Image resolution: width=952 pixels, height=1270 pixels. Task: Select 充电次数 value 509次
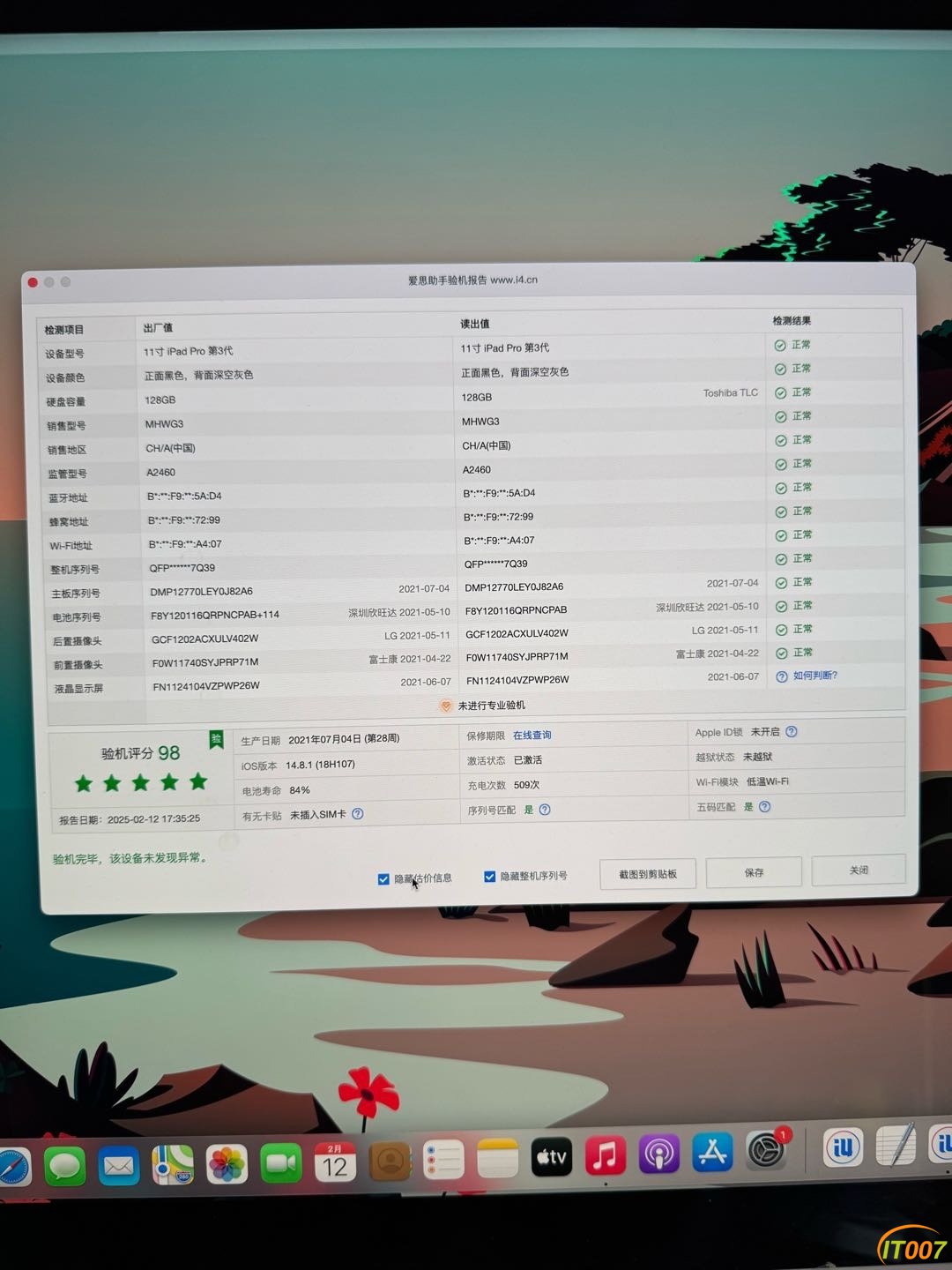526,785
